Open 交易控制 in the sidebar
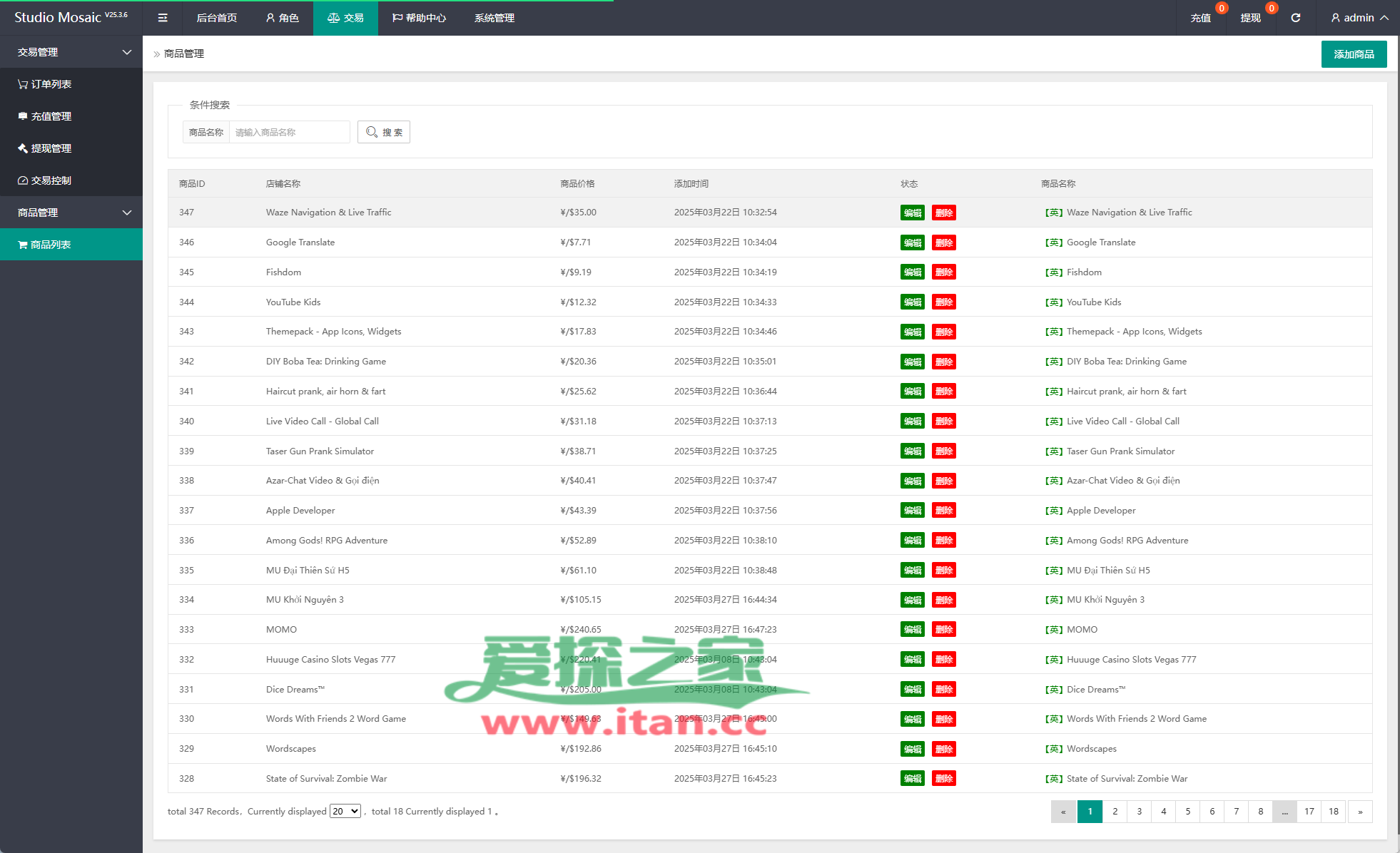 (71, 180)
